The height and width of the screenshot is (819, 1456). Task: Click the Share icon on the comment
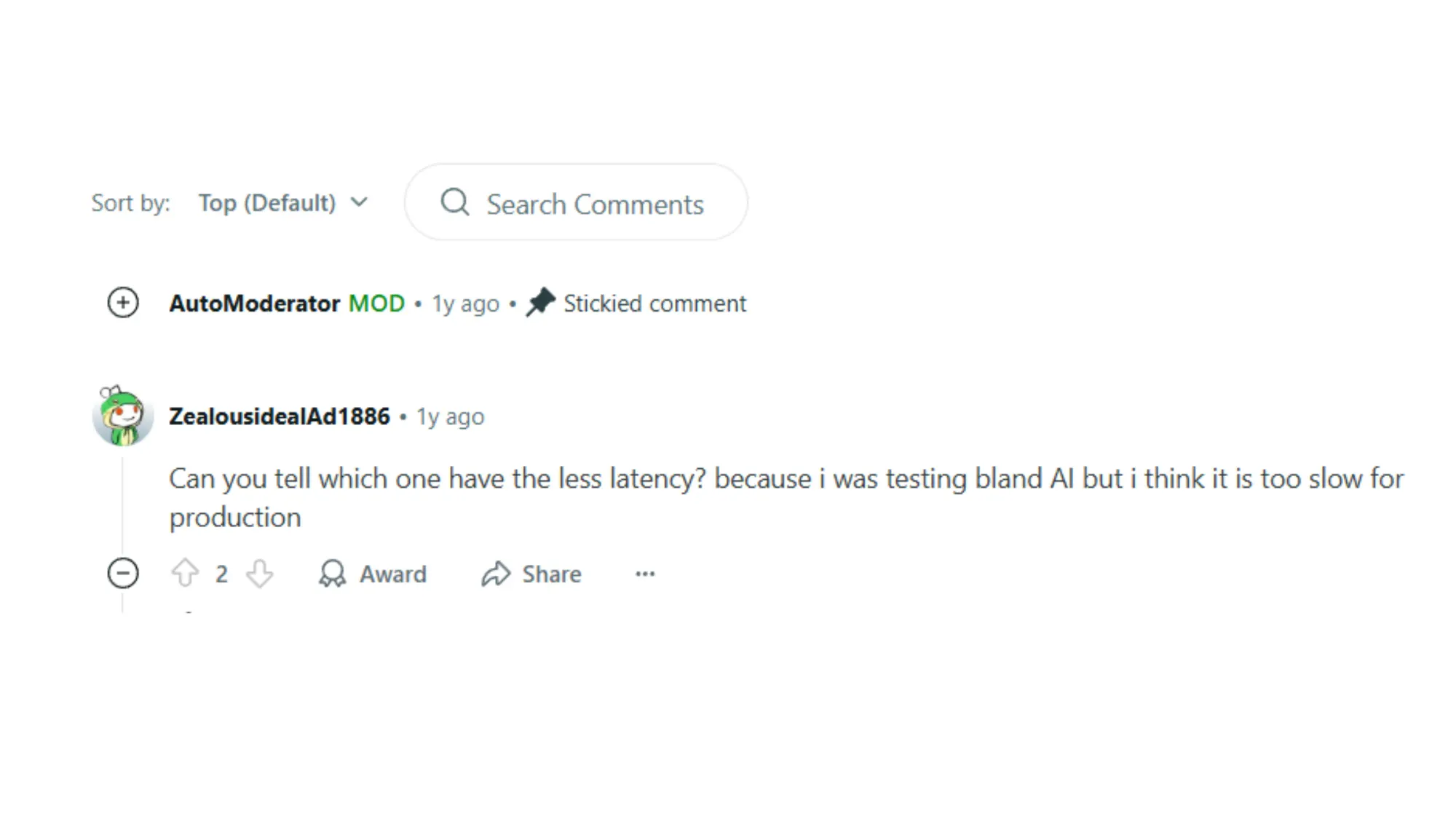496,574
